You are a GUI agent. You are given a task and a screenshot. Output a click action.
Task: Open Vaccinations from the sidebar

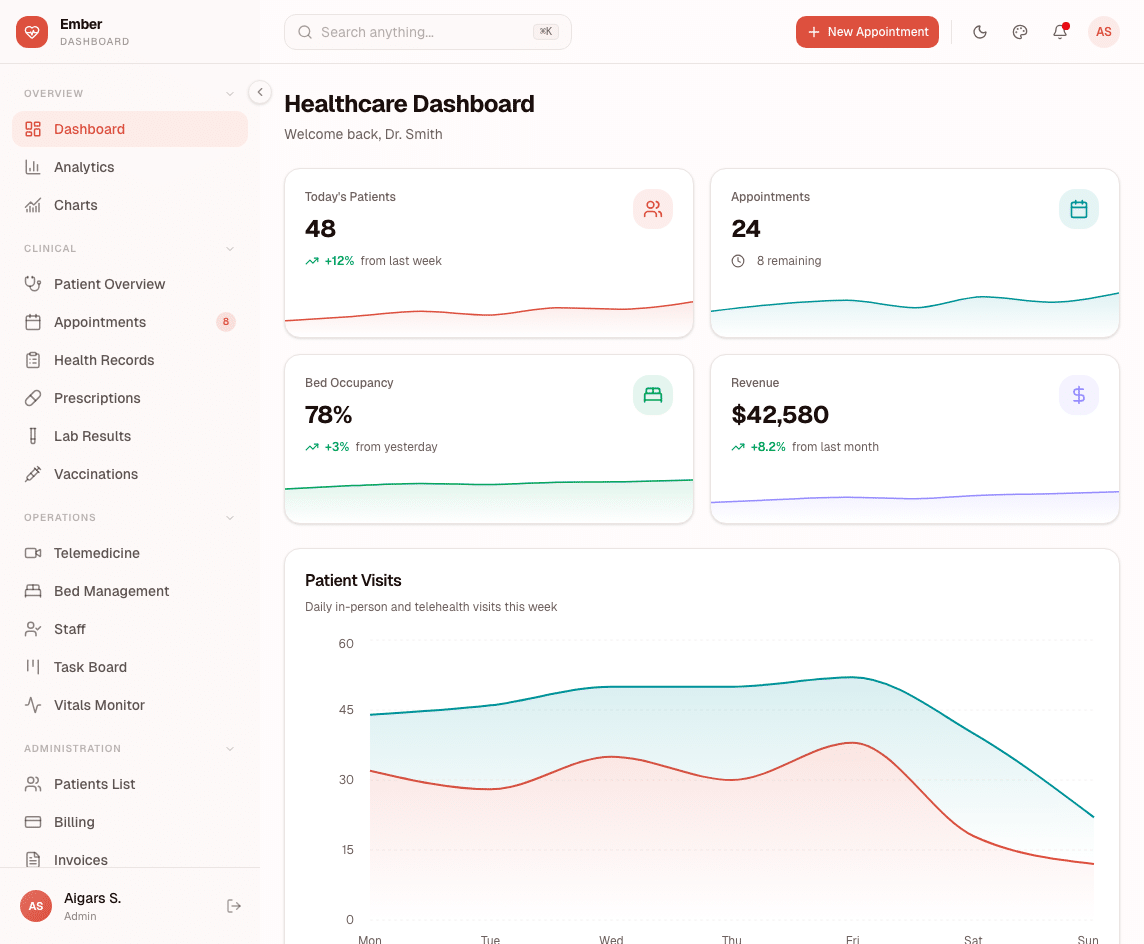pyautogui.click(x=97, y=474)
